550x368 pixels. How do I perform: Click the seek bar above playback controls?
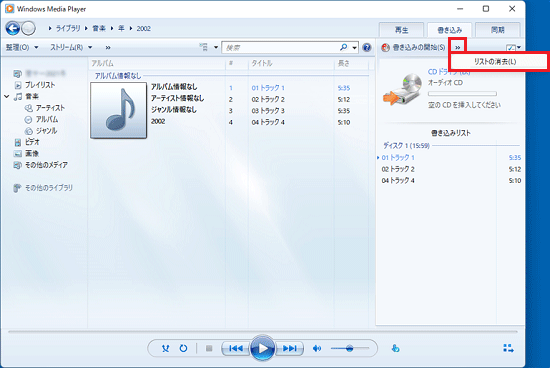coord(263,331)
